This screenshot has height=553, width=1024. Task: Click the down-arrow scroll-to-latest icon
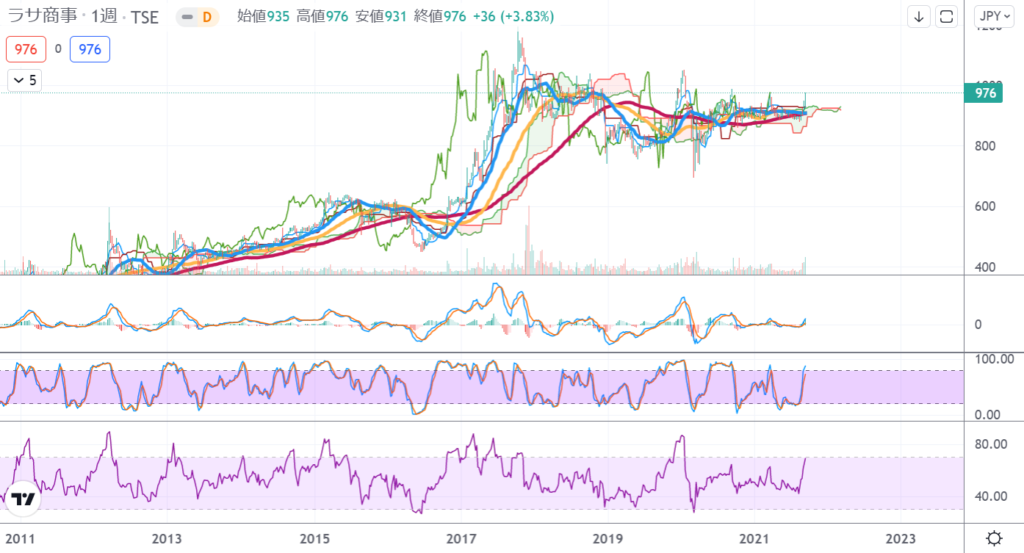[918, 16]
